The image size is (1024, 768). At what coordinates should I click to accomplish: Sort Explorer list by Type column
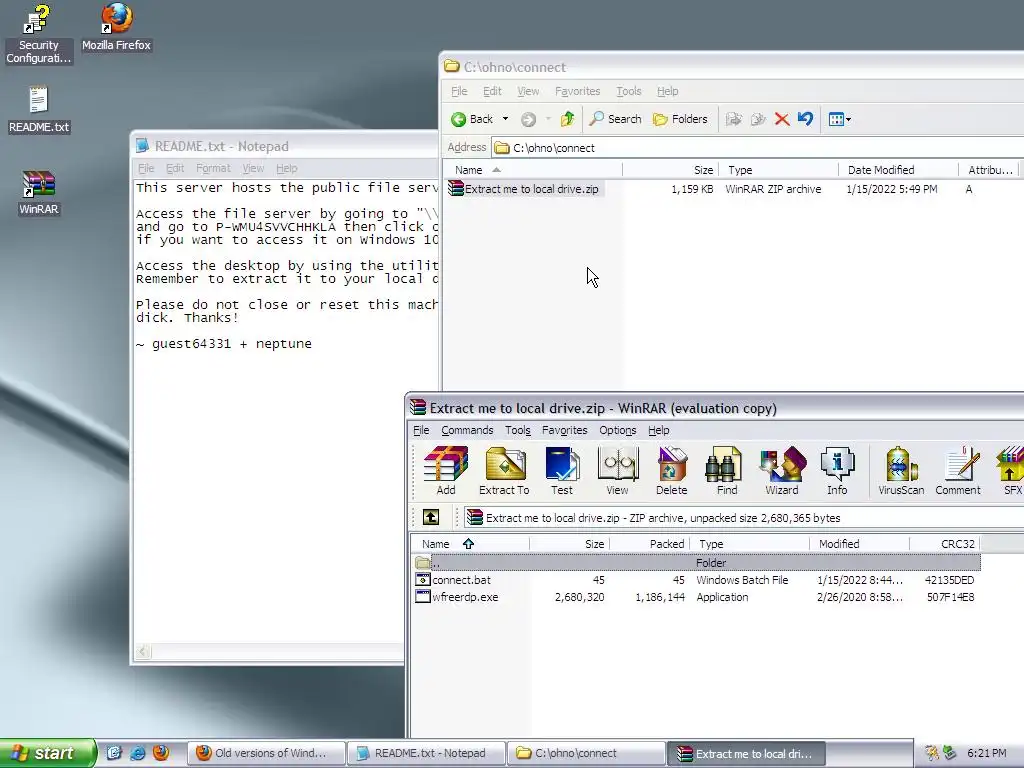point(778,170)
